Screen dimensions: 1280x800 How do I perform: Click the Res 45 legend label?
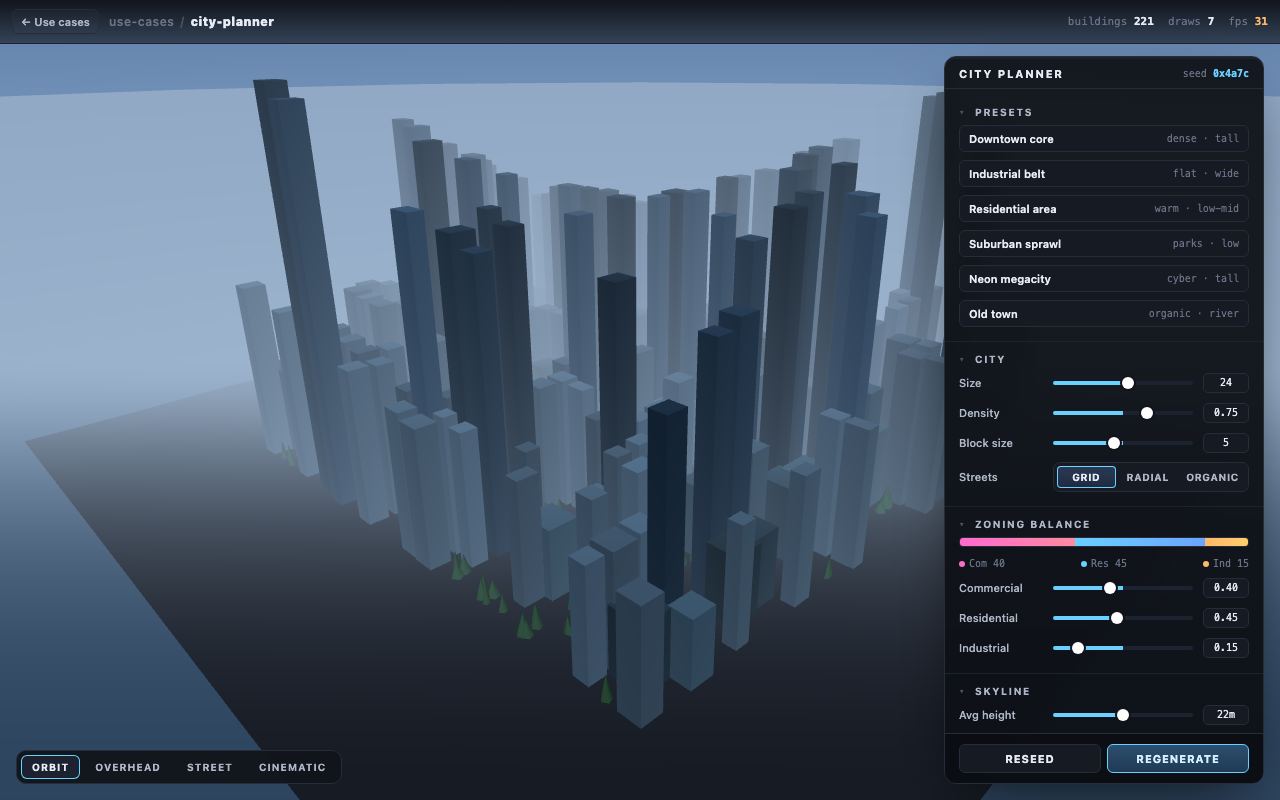(x=1104, y=563)
